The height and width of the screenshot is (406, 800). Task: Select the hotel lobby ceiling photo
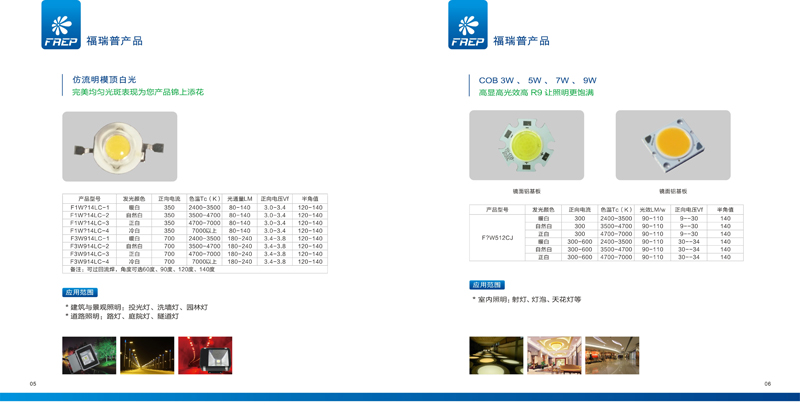553,355
